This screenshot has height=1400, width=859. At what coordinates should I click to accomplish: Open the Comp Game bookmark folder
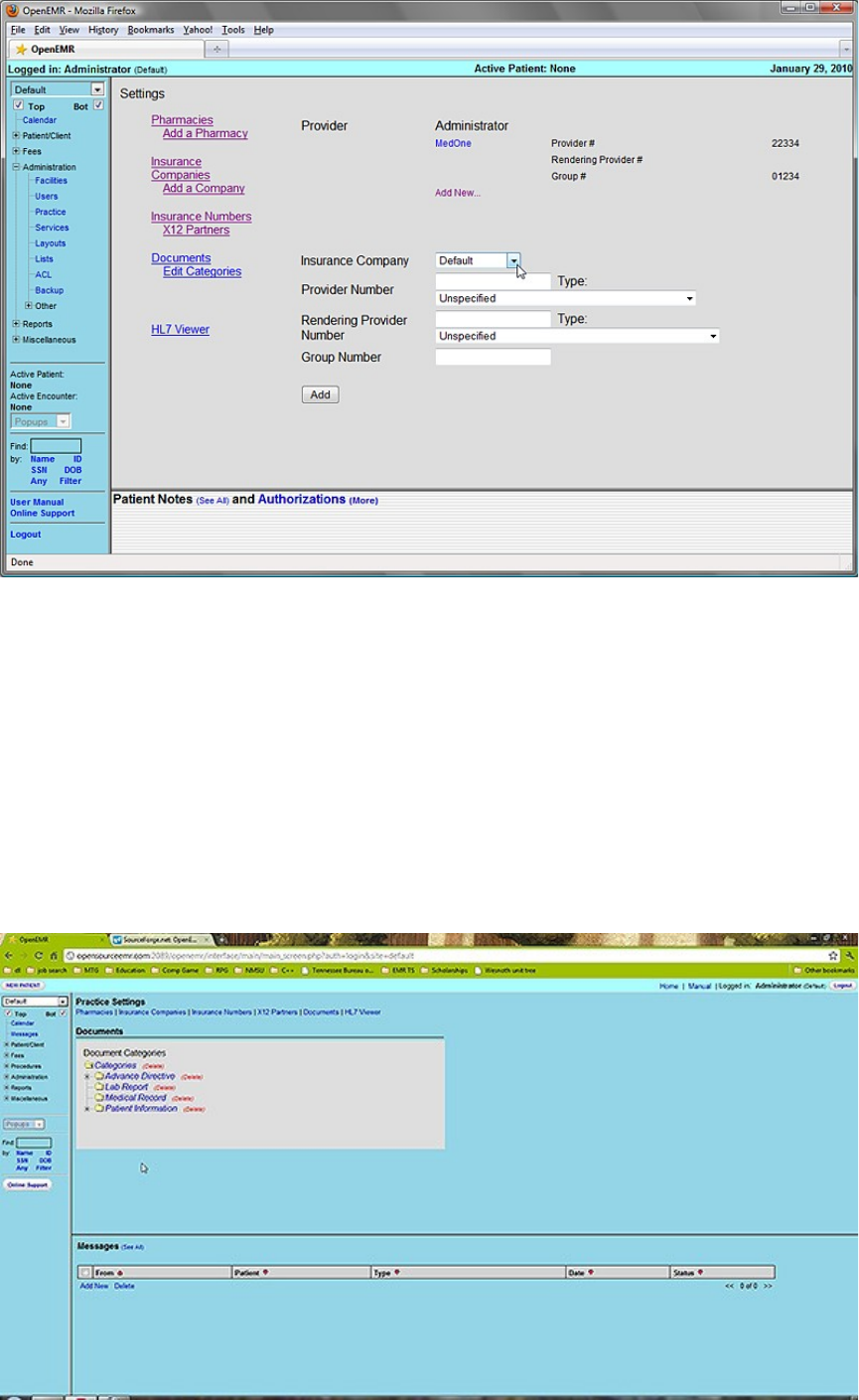click(x=174, y=969)
